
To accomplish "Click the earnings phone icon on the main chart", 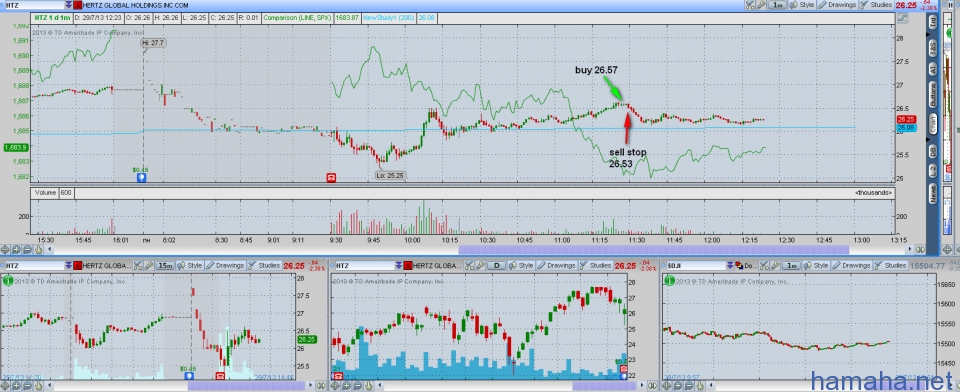I will 331,178.
